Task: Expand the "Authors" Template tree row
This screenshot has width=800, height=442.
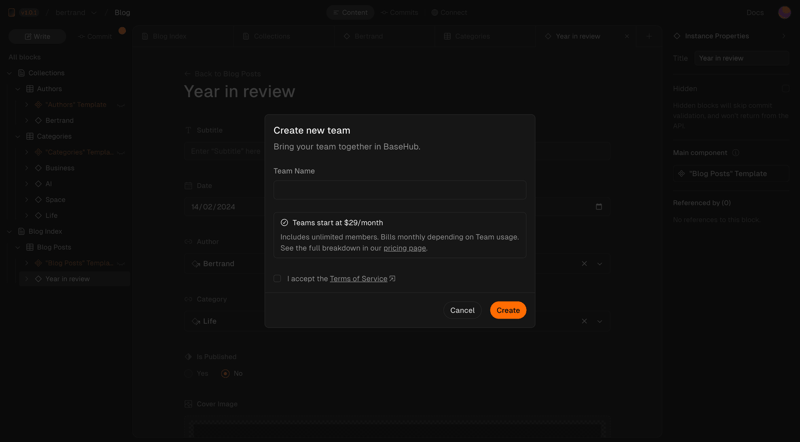Action: pyautogui.click(x=27, y=105)
